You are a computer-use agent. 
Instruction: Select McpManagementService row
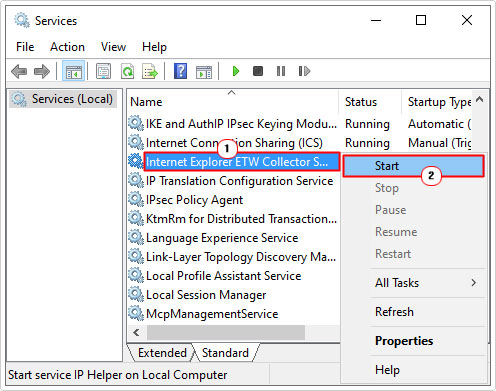212,314
